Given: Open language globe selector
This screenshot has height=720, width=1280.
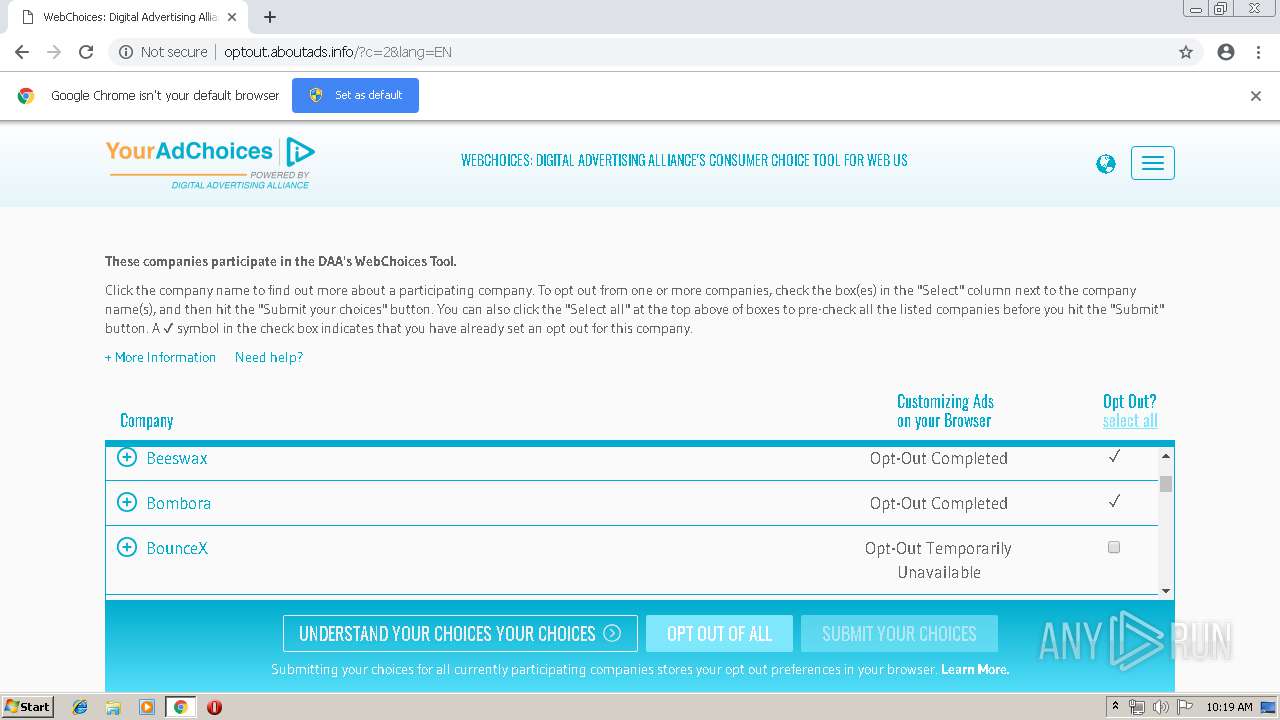Looking at the screenshot, I should click(x=1105, y=164).
